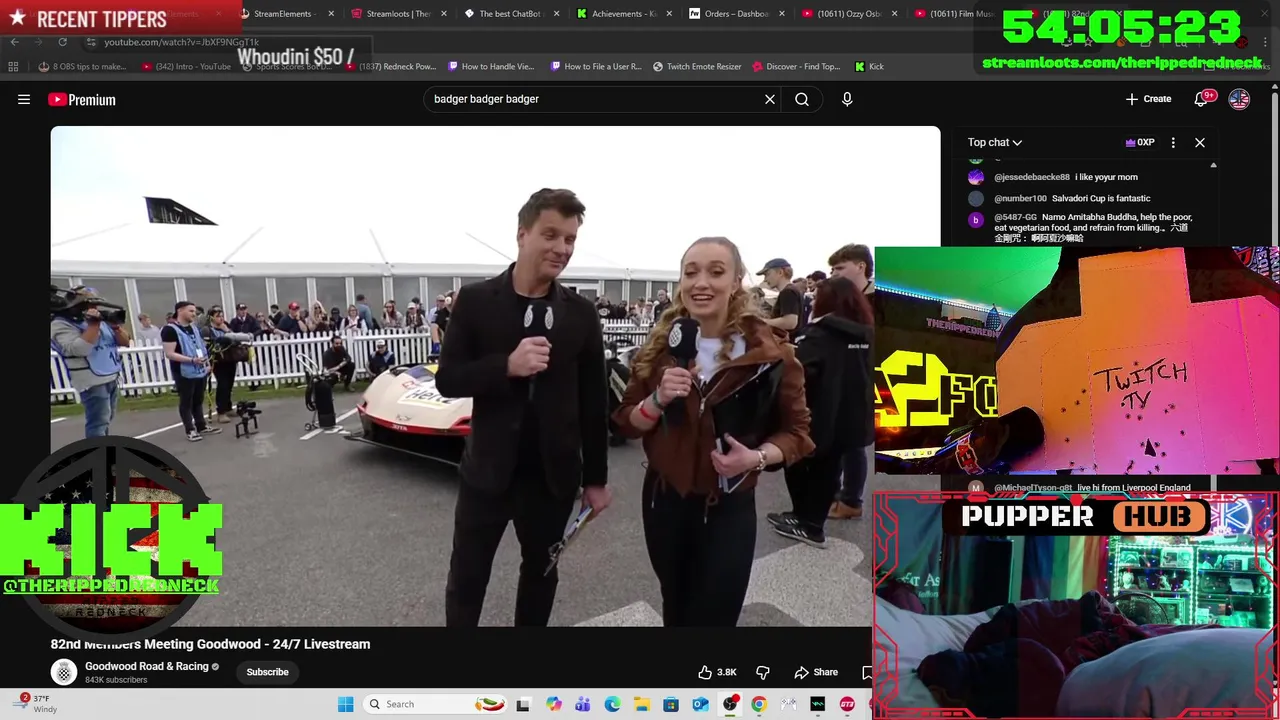Click the youtube.com address bar URL
The image size is (1280, 720).
coord(181,42)
